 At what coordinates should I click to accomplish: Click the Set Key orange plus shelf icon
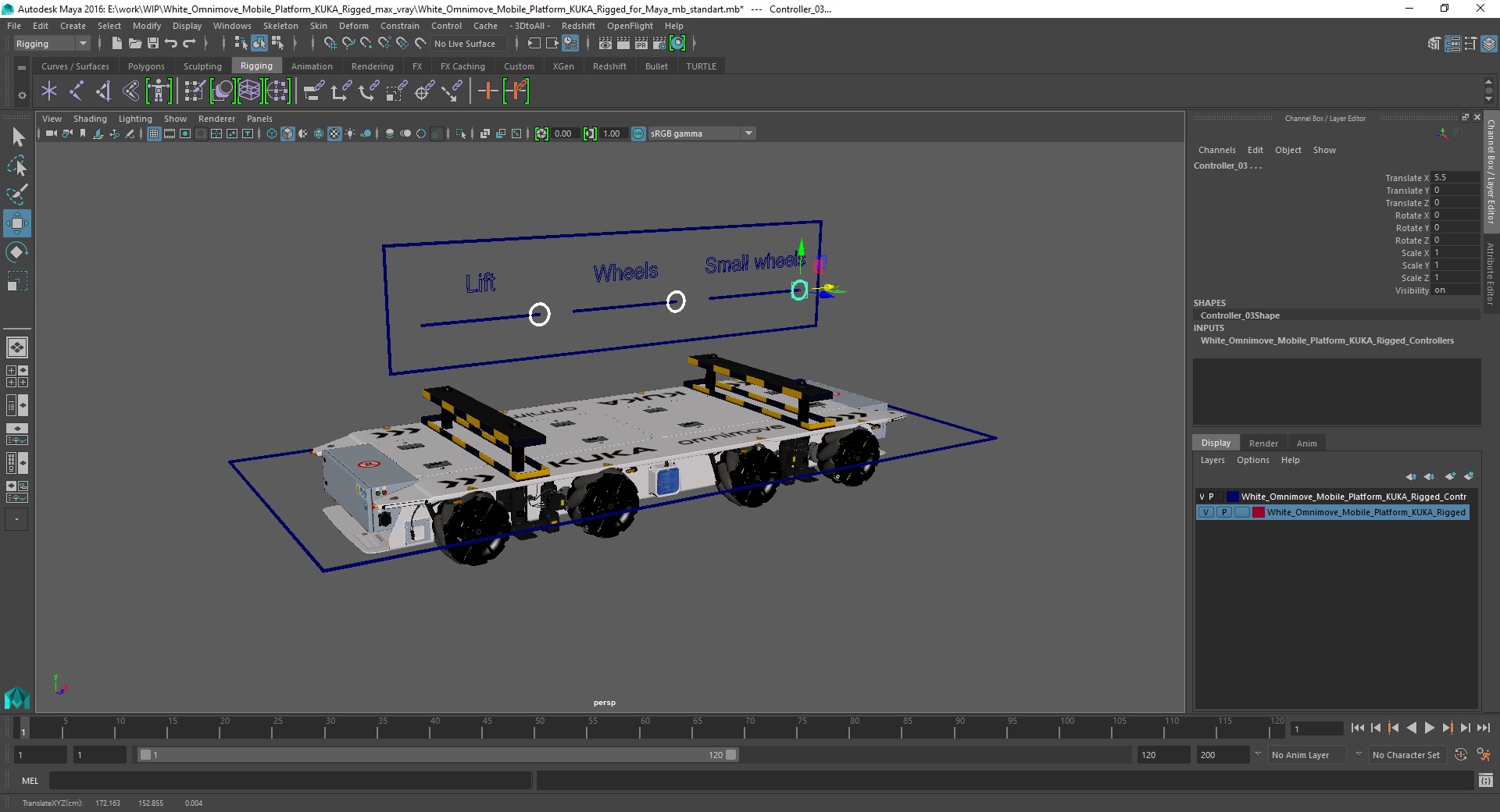click(x=487, y=91)
